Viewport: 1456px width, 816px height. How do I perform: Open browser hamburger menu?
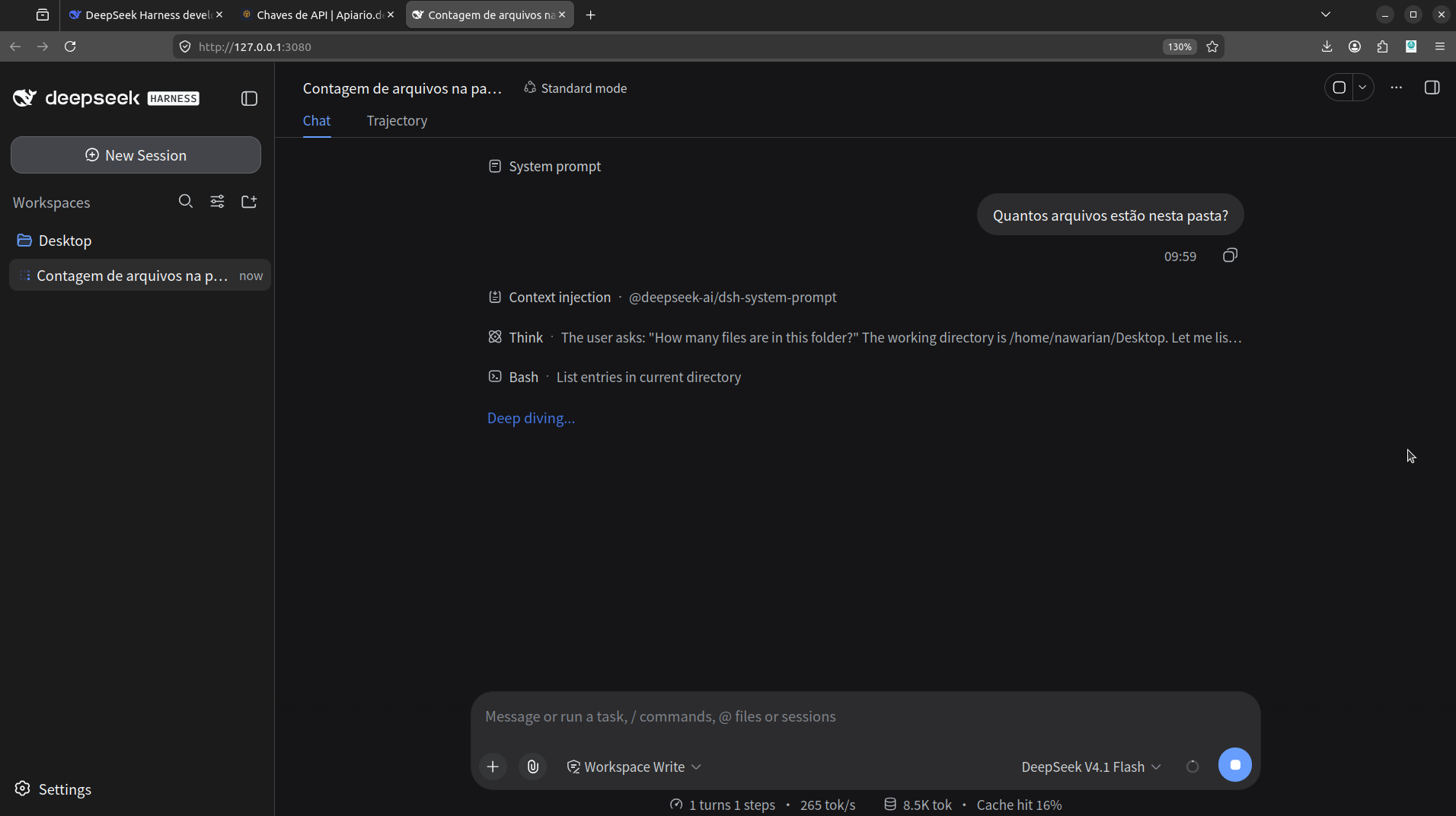pos(1439,46)
